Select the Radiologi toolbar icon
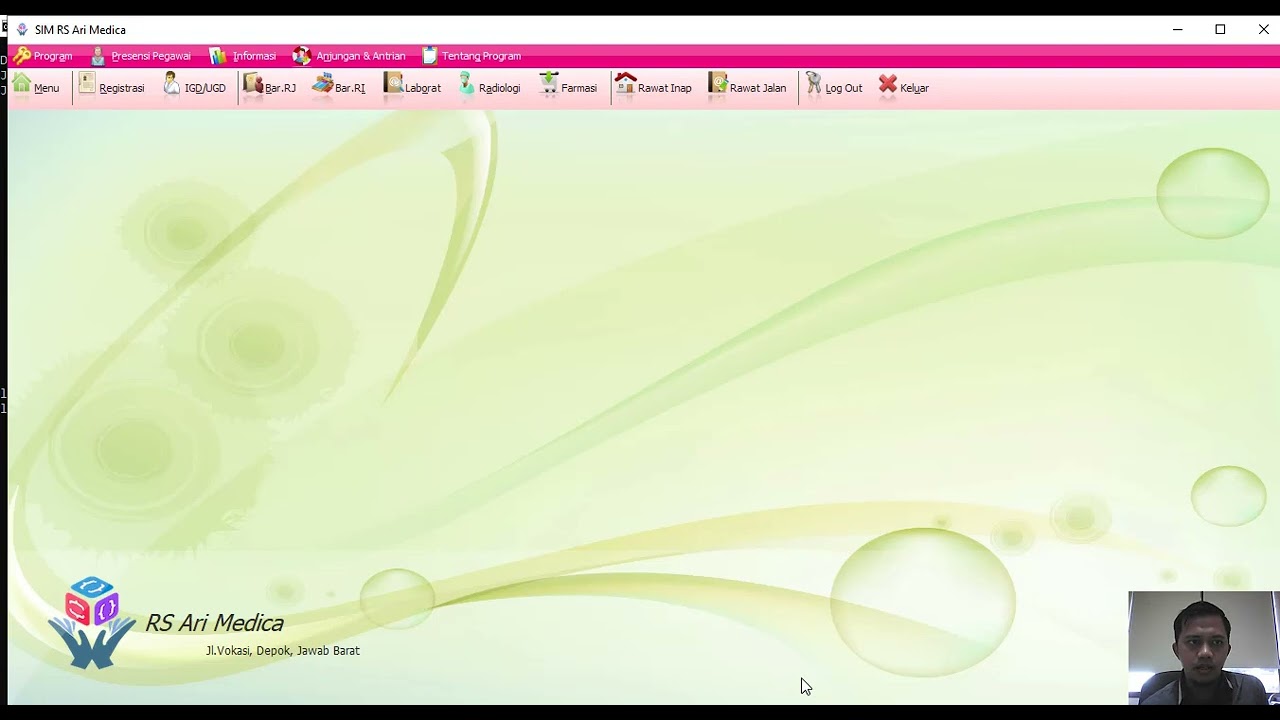The image size is (1280, 720). coord(489,87)
